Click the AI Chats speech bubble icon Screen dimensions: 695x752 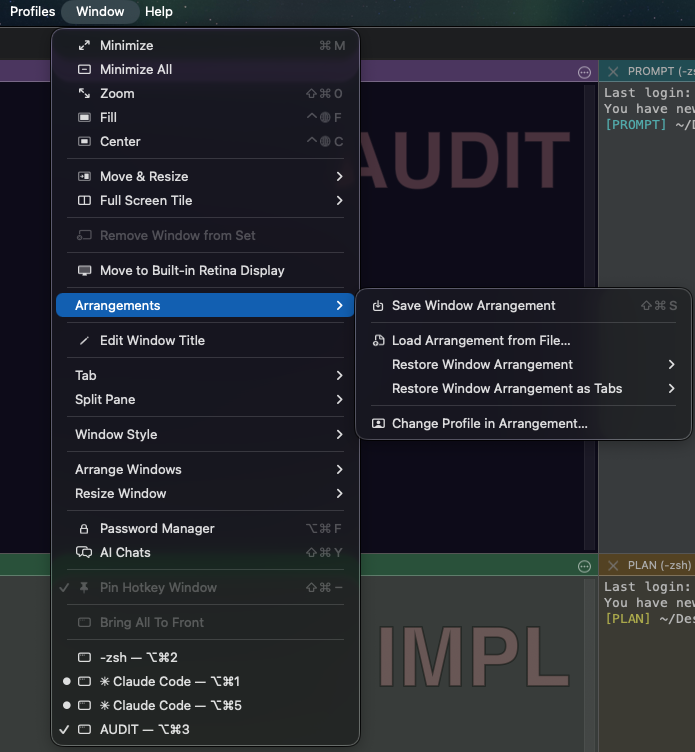[84, 552]
